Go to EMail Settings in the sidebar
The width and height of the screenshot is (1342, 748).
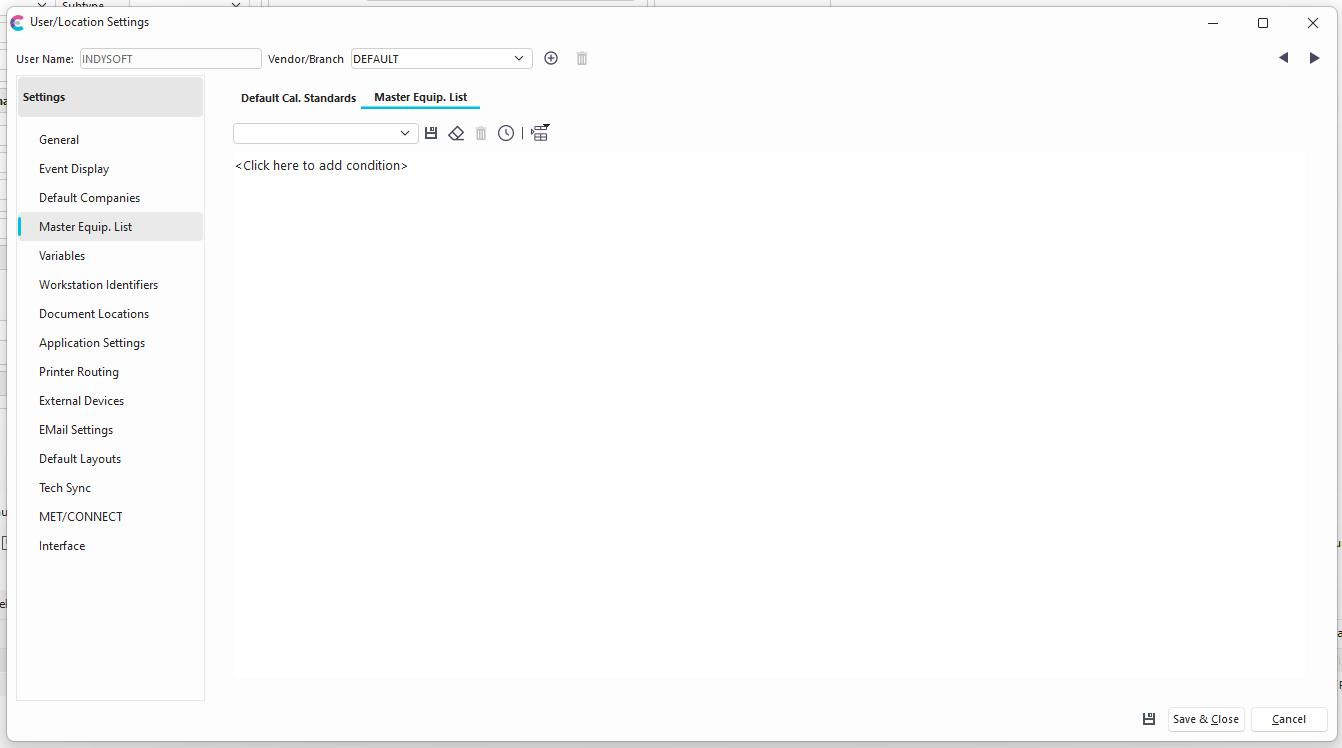(76, 430)
